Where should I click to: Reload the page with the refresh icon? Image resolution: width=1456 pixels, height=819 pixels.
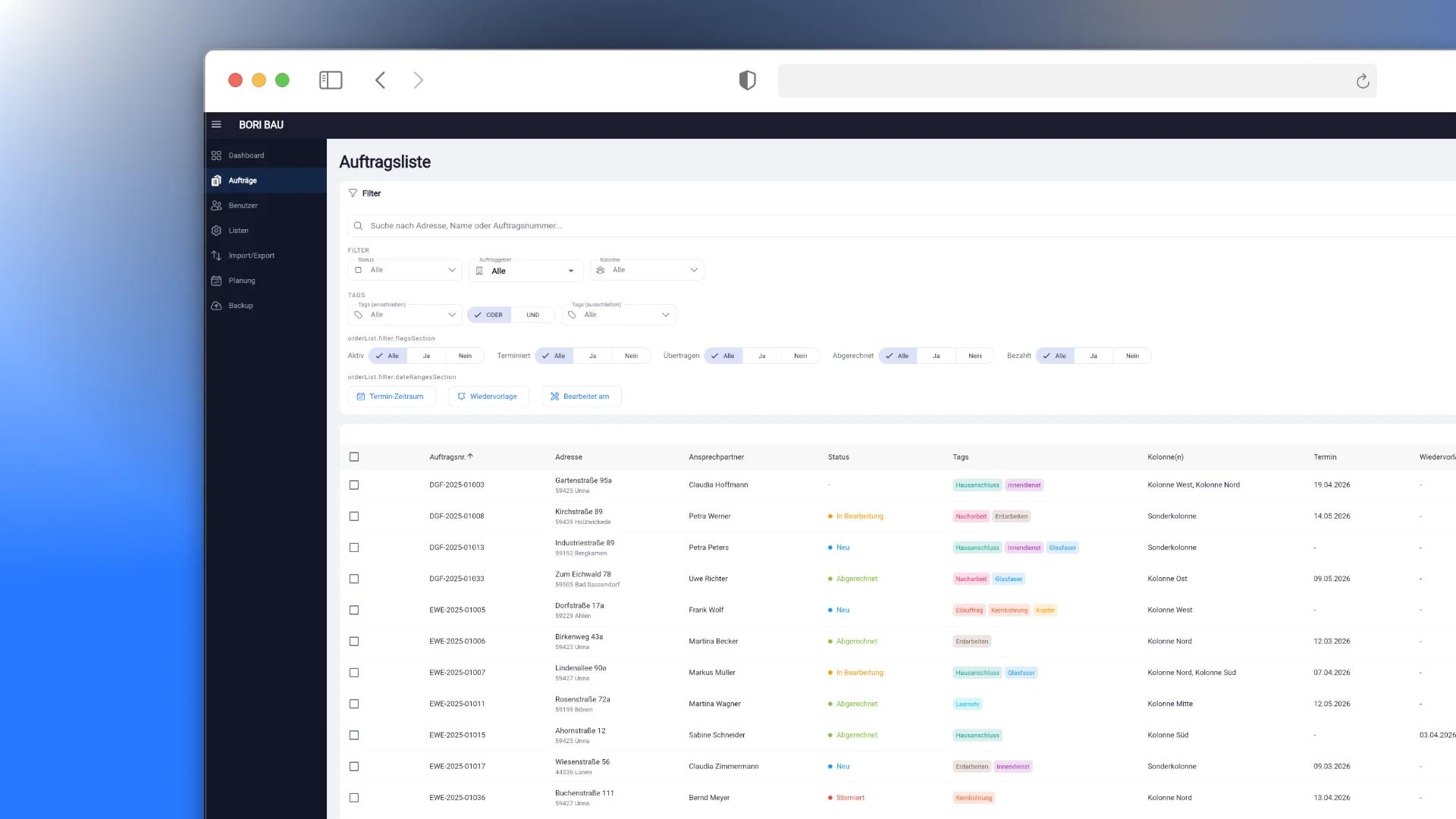[1363, 81]
